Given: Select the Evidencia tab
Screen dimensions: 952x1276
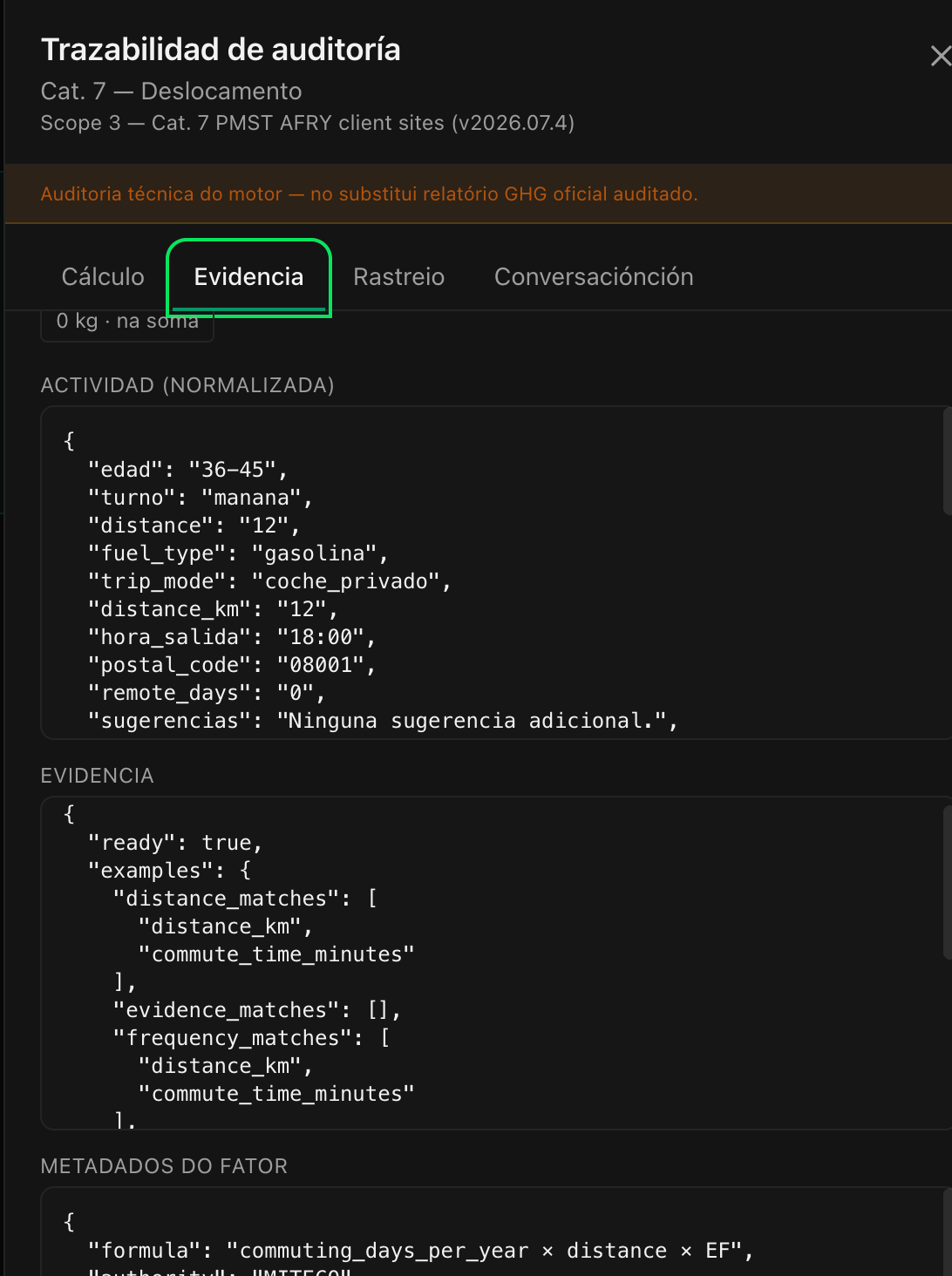Looking at the screenshot, I should coord(248,277).
